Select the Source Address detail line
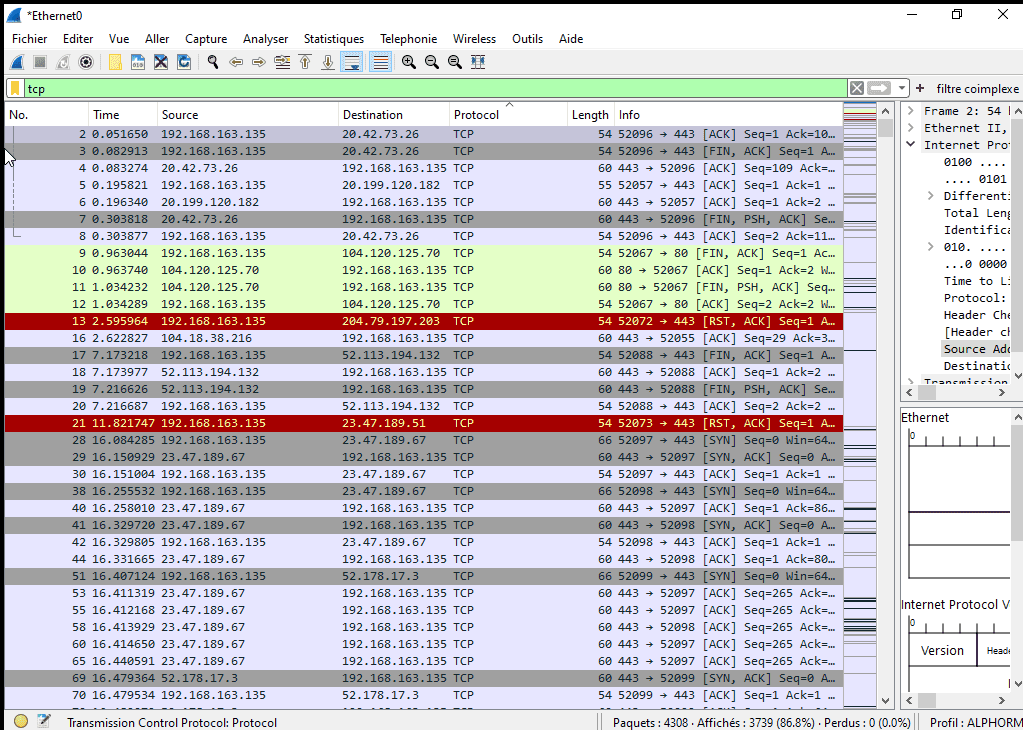Screen dimensions: 1023x730 point(976,349)
